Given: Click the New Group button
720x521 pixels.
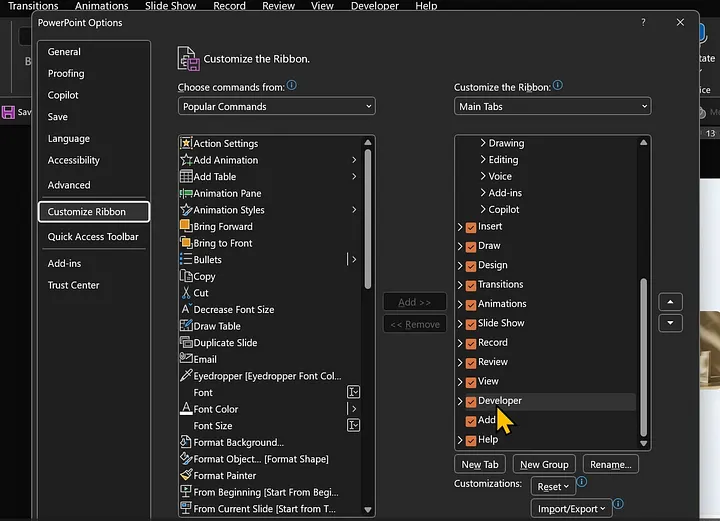Looking at the screenshot, I should [x=544, y=464].
